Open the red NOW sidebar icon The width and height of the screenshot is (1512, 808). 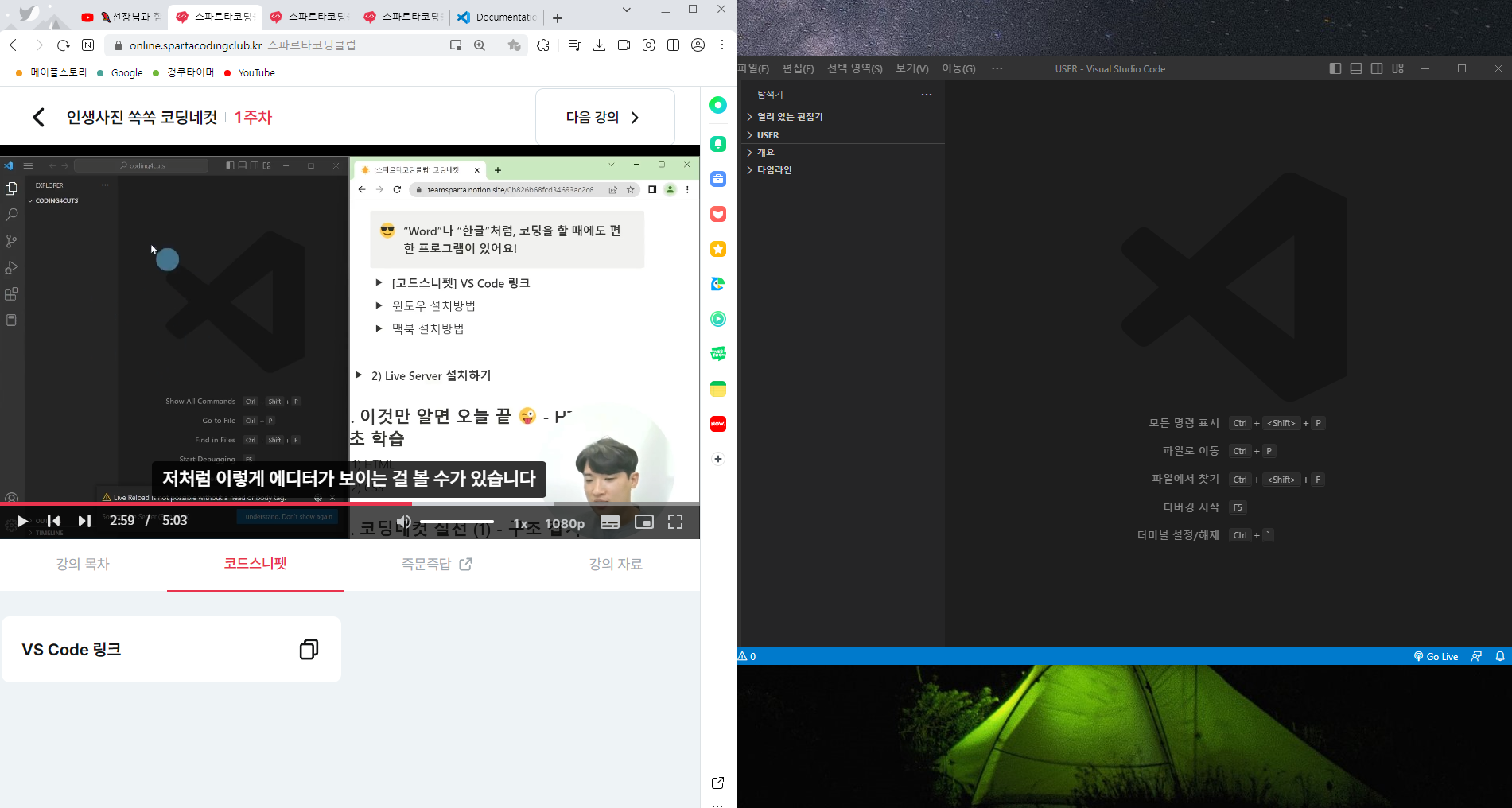[718, 424]
